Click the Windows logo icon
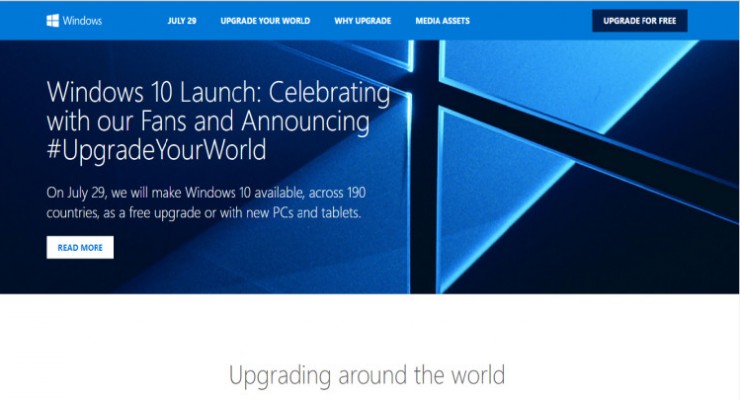The width and height of the screenshot is (740, 400). 52,20
